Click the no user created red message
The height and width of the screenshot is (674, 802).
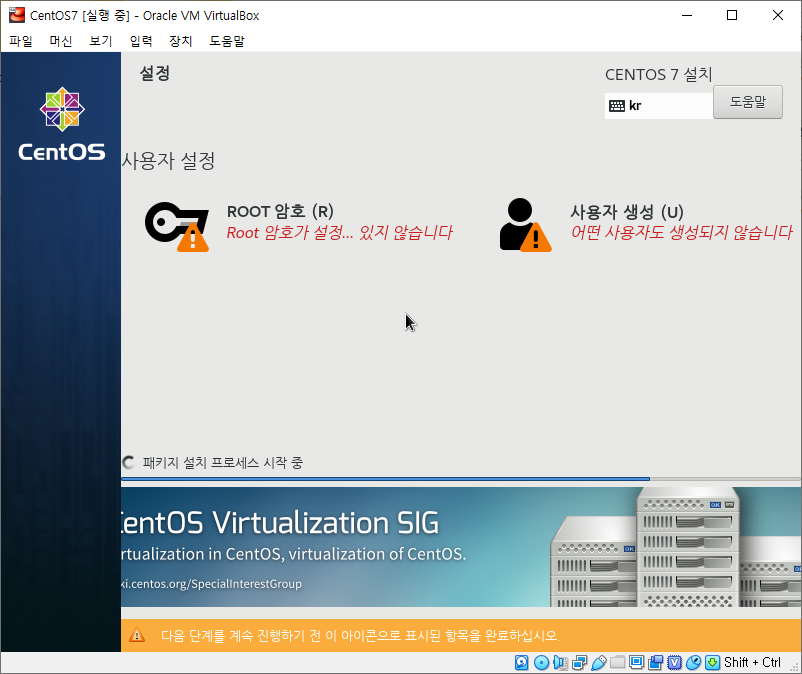coord(682,233)
